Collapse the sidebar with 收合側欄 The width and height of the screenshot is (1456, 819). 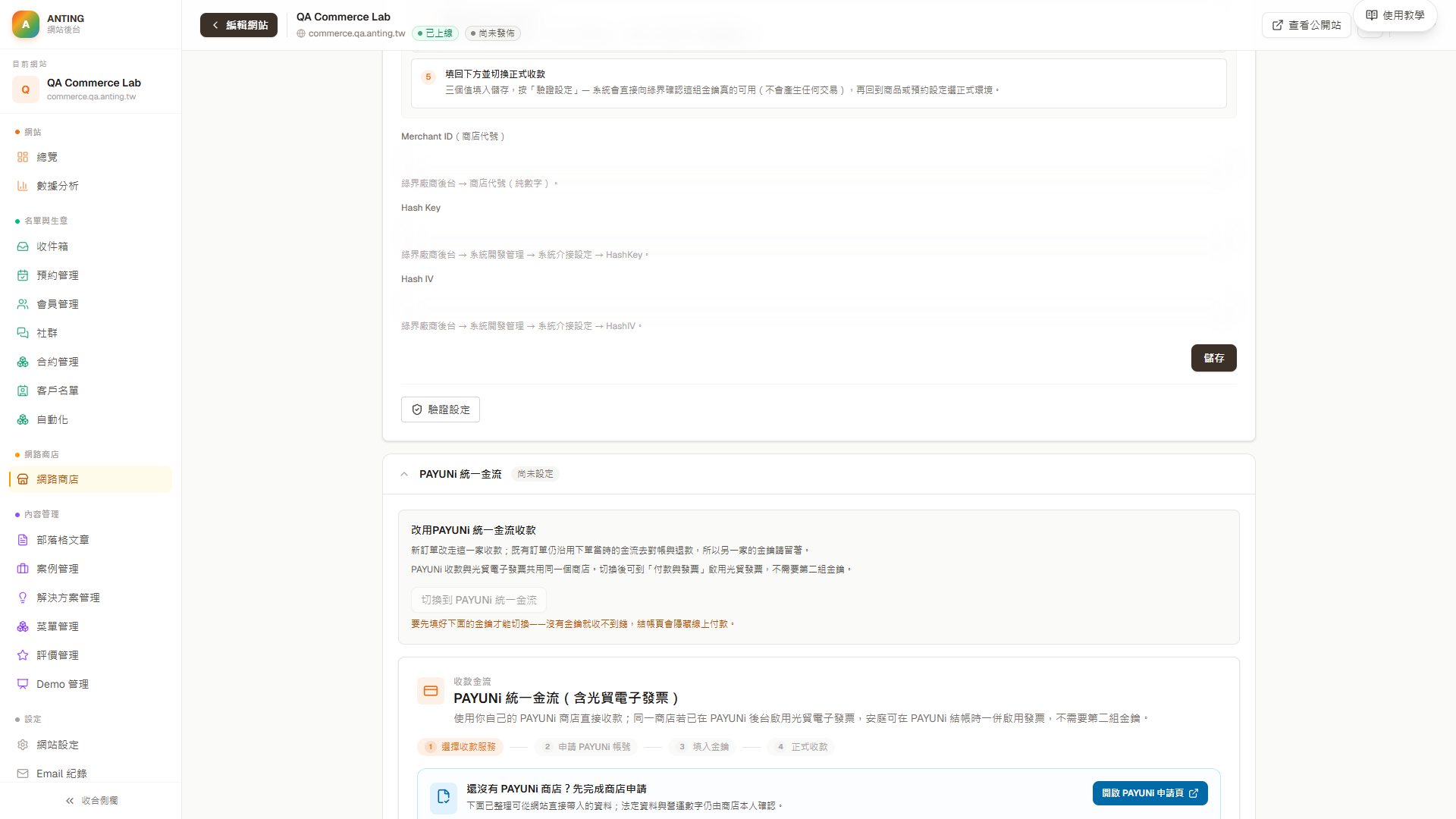pos(91,801)
